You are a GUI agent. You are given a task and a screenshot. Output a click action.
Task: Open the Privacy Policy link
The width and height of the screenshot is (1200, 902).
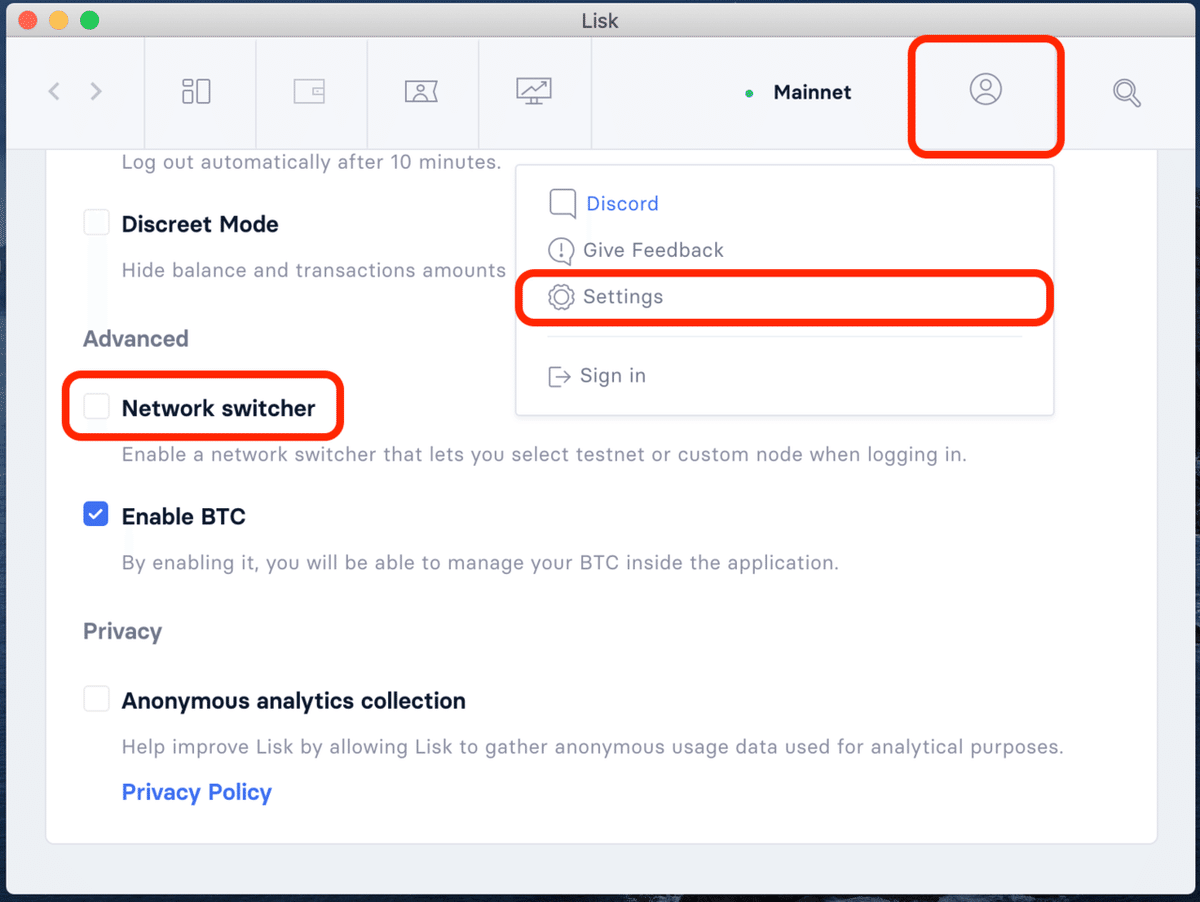196,792
